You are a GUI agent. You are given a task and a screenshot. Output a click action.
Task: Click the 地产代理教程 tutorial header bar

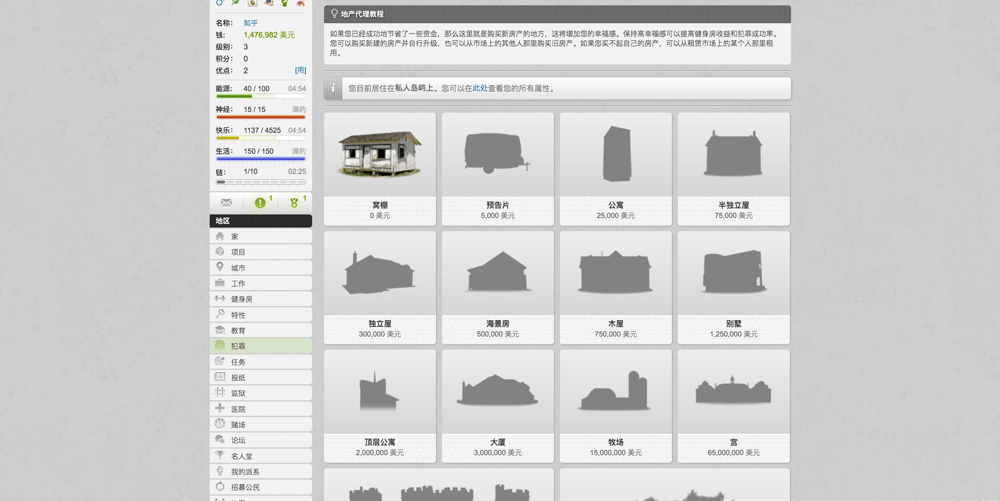[557, 14]
